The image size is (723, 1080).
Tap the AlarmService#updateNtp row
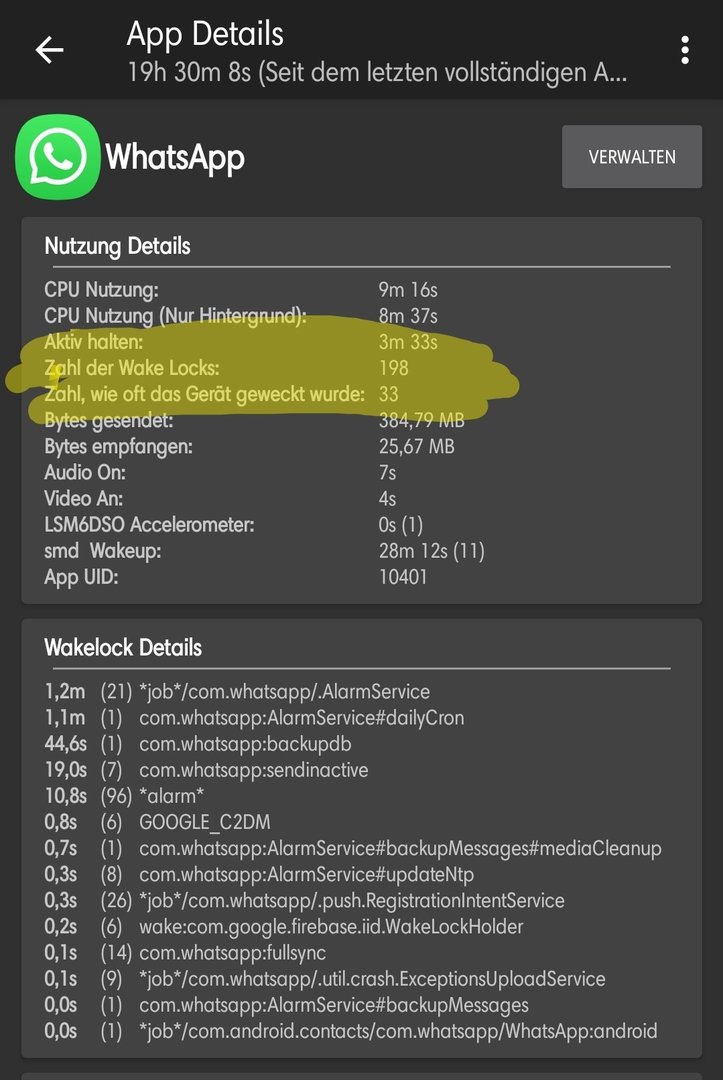[260, 875]
